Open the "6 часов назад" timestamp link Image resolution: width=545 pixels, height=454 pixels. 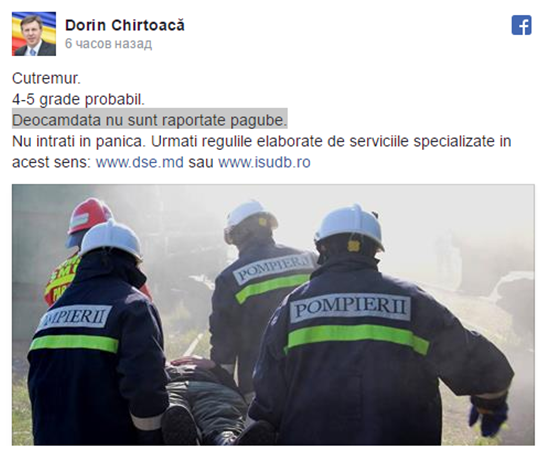pyautogui.click(x=108, y=43)
